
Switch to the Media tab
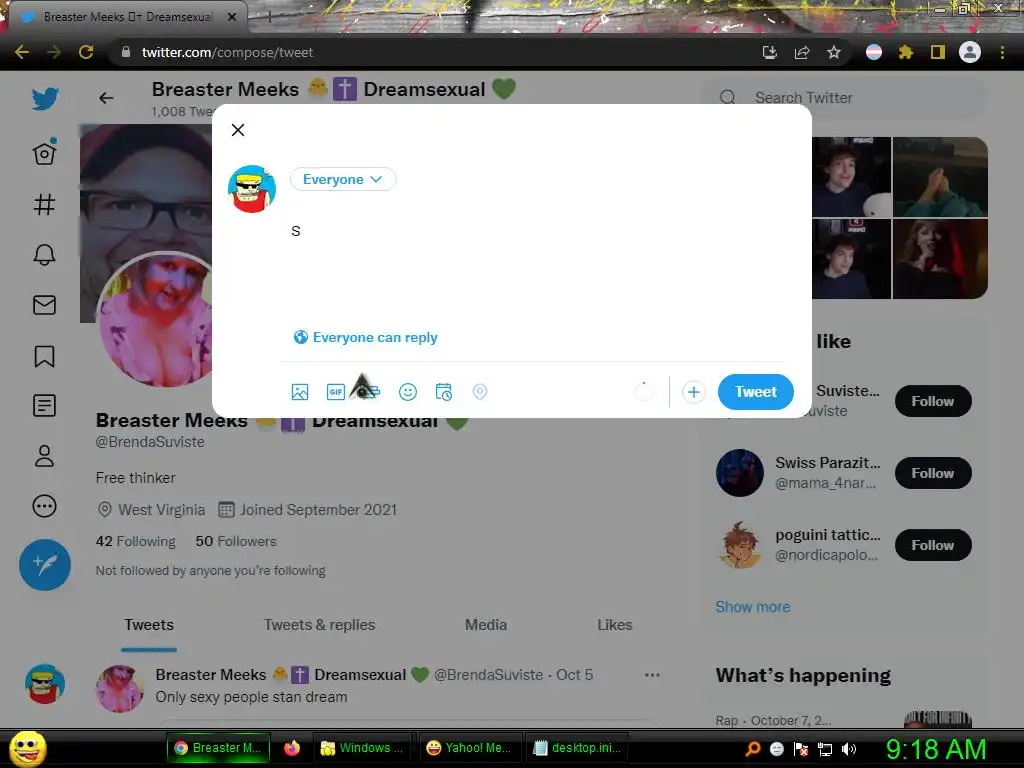point(486,625)
